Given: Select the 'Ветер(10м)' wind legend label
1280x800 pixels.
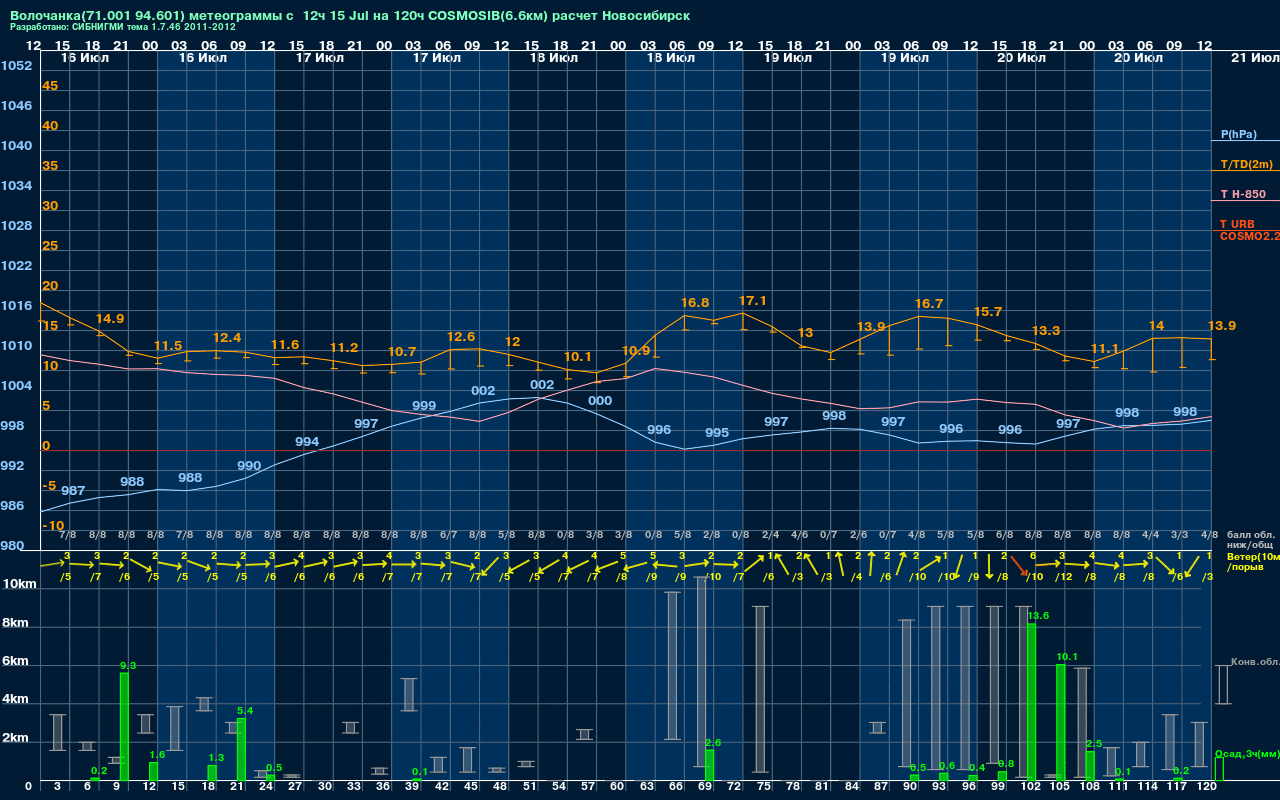Looking at the screenshot, I should [x=1253, y=556].
